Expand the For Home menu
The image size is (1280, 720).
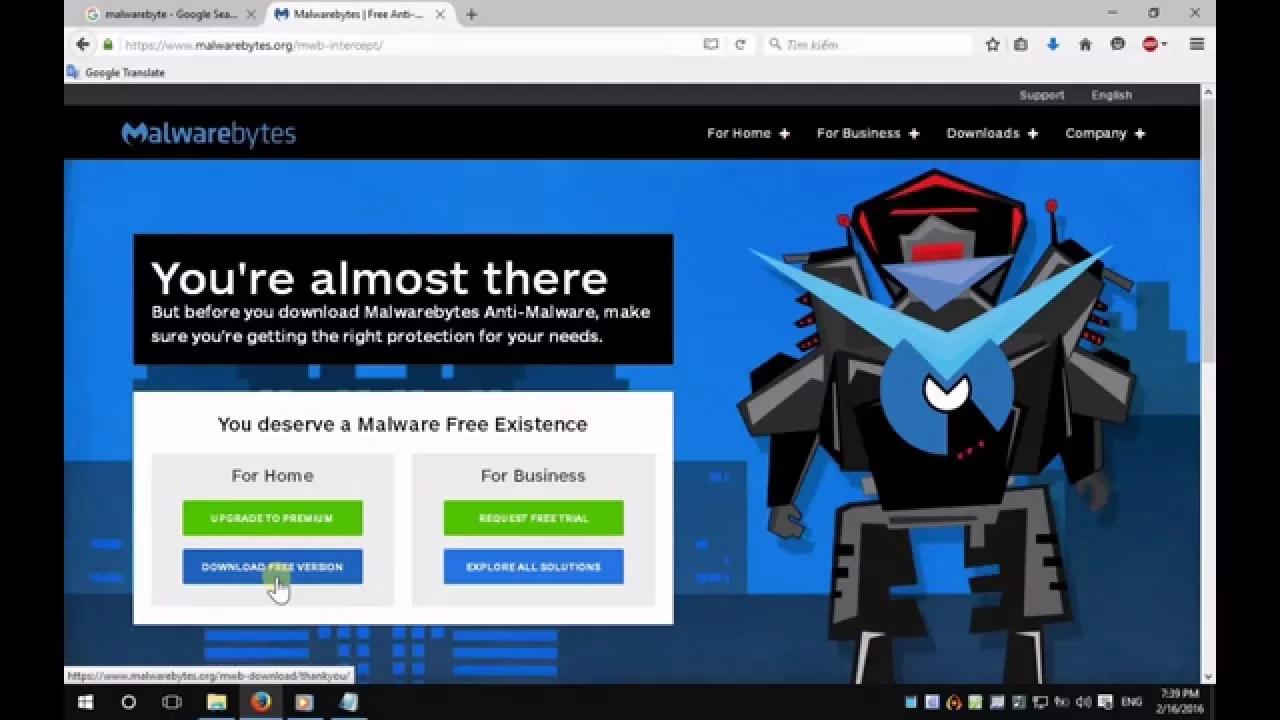(748, 133)
